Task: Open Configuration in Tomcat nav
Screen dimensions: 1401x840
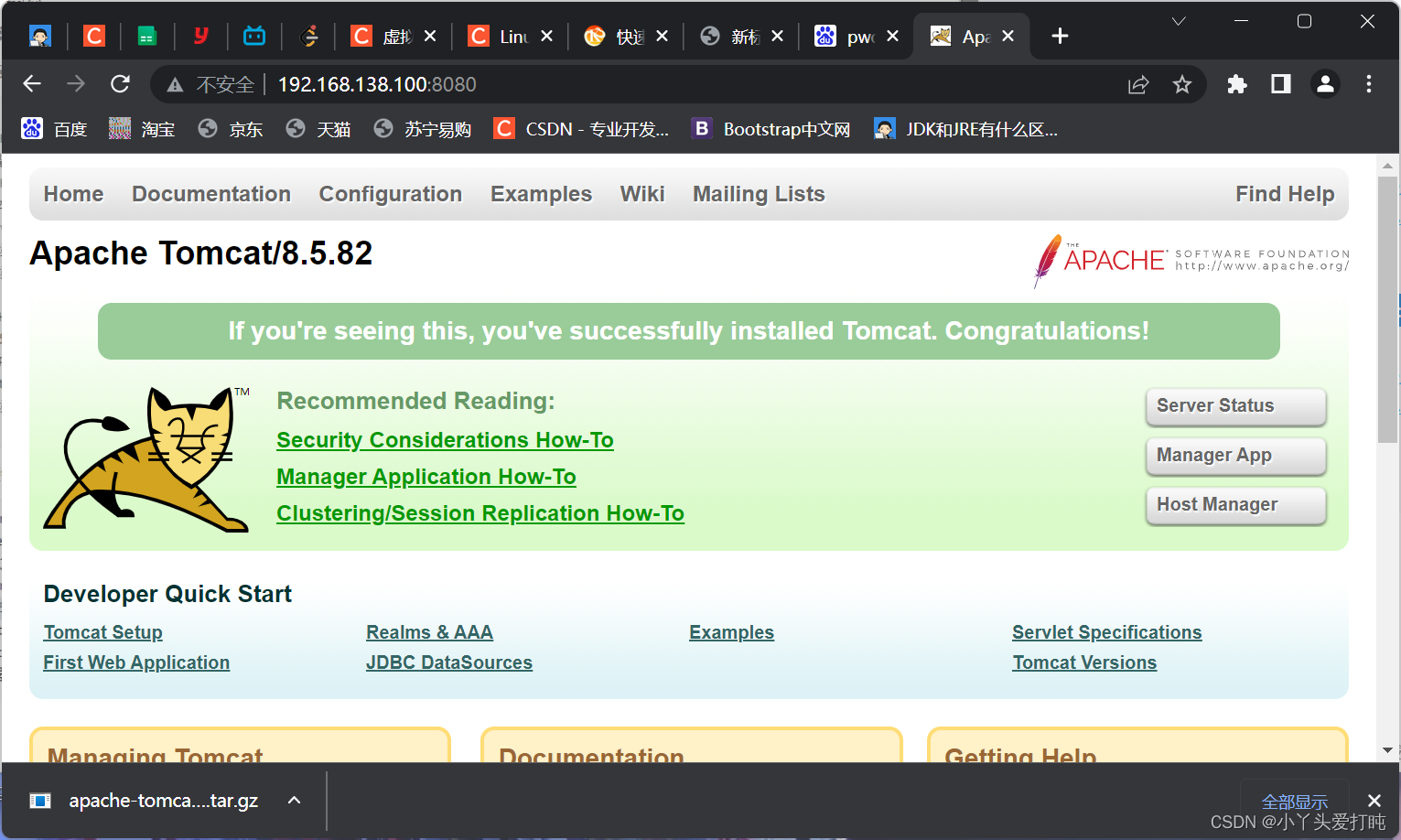Action: 391,194
